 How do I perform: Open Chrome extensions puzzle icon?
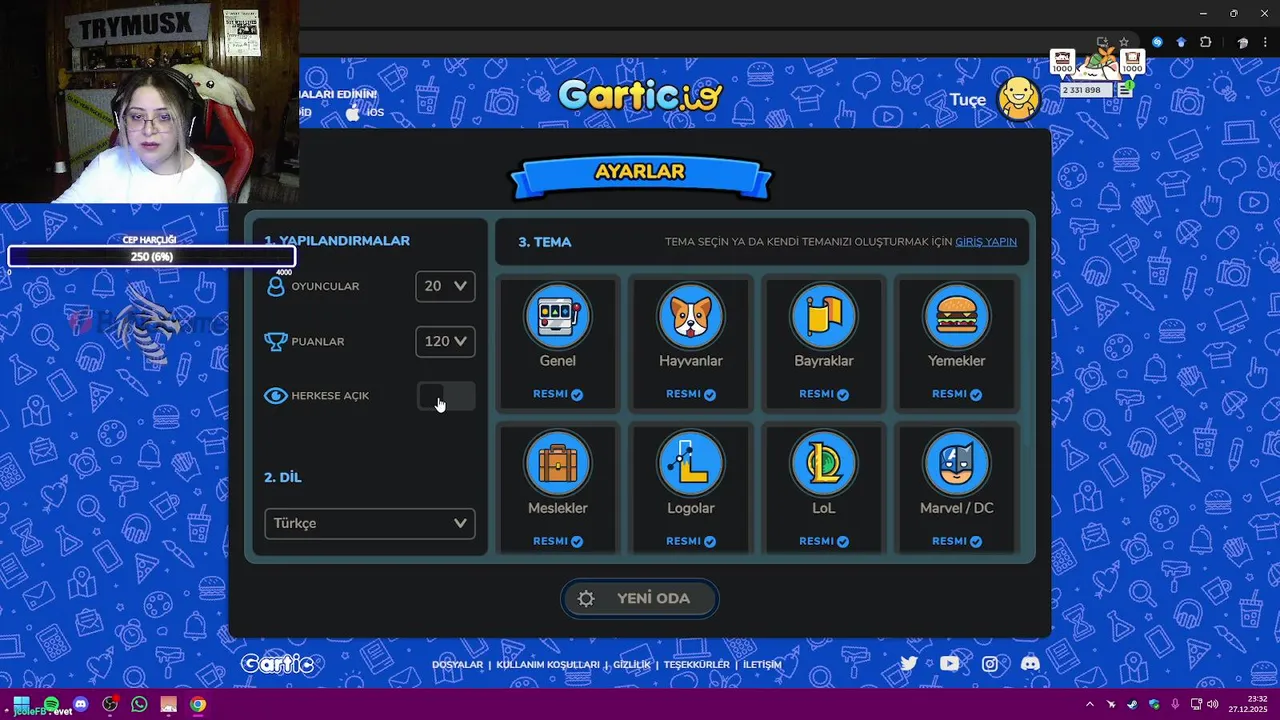tap(1206, 42)
